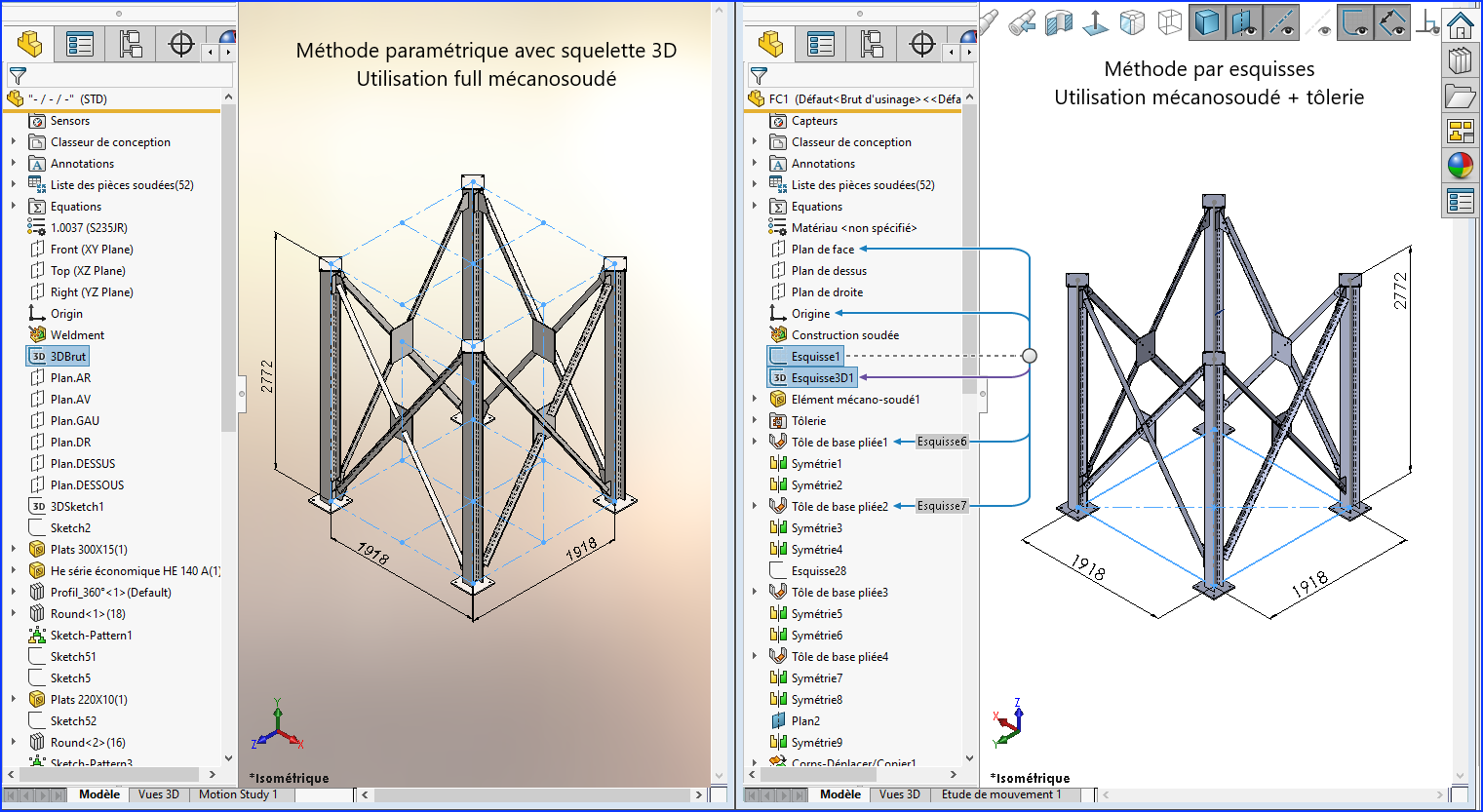Open PropertyManager tab in right window
Screen dimensions: 1483x812
pyautogui.click(x=821, y=44)
